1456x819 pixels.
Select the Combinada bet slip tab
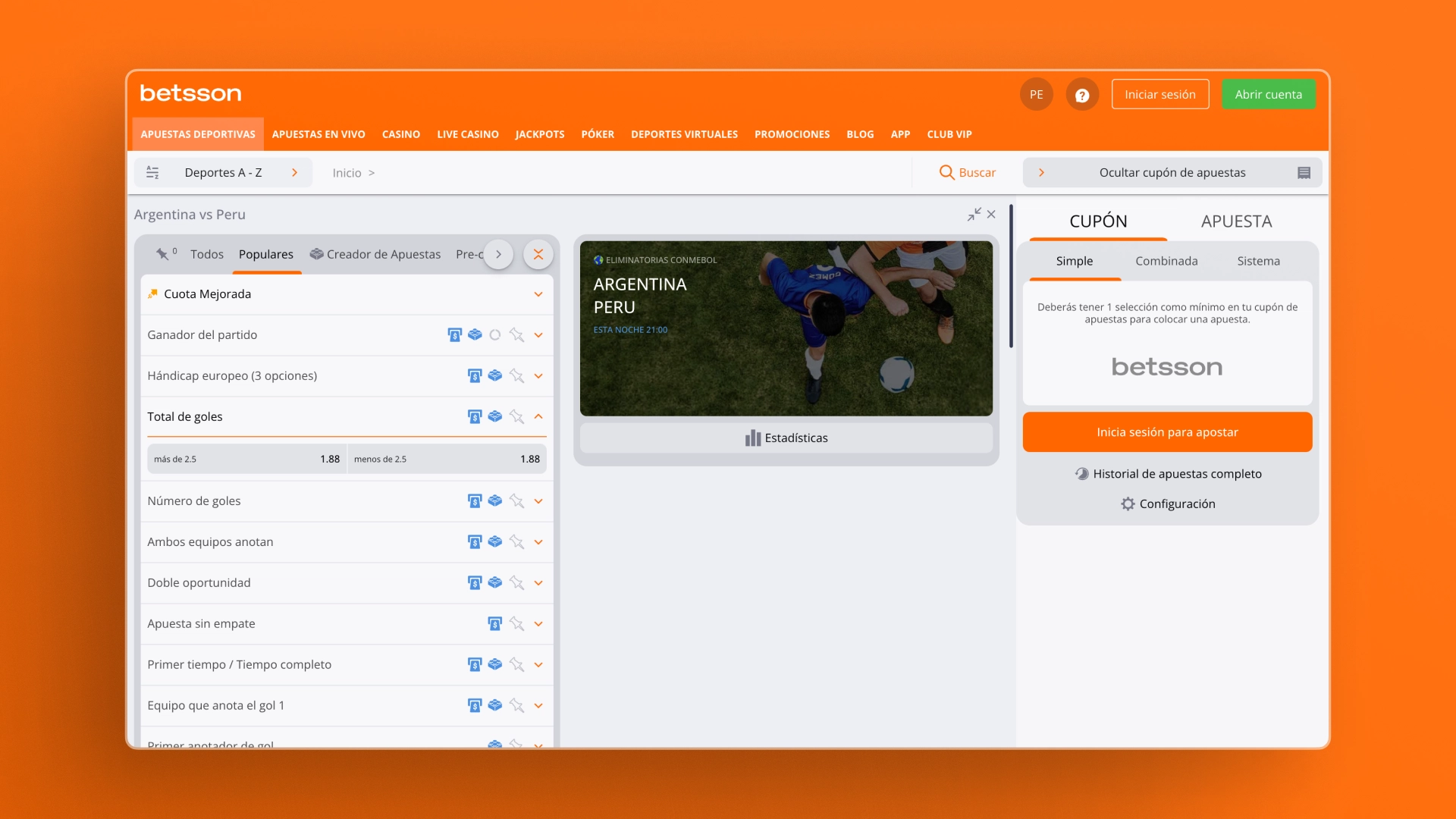pos(1166,261)
